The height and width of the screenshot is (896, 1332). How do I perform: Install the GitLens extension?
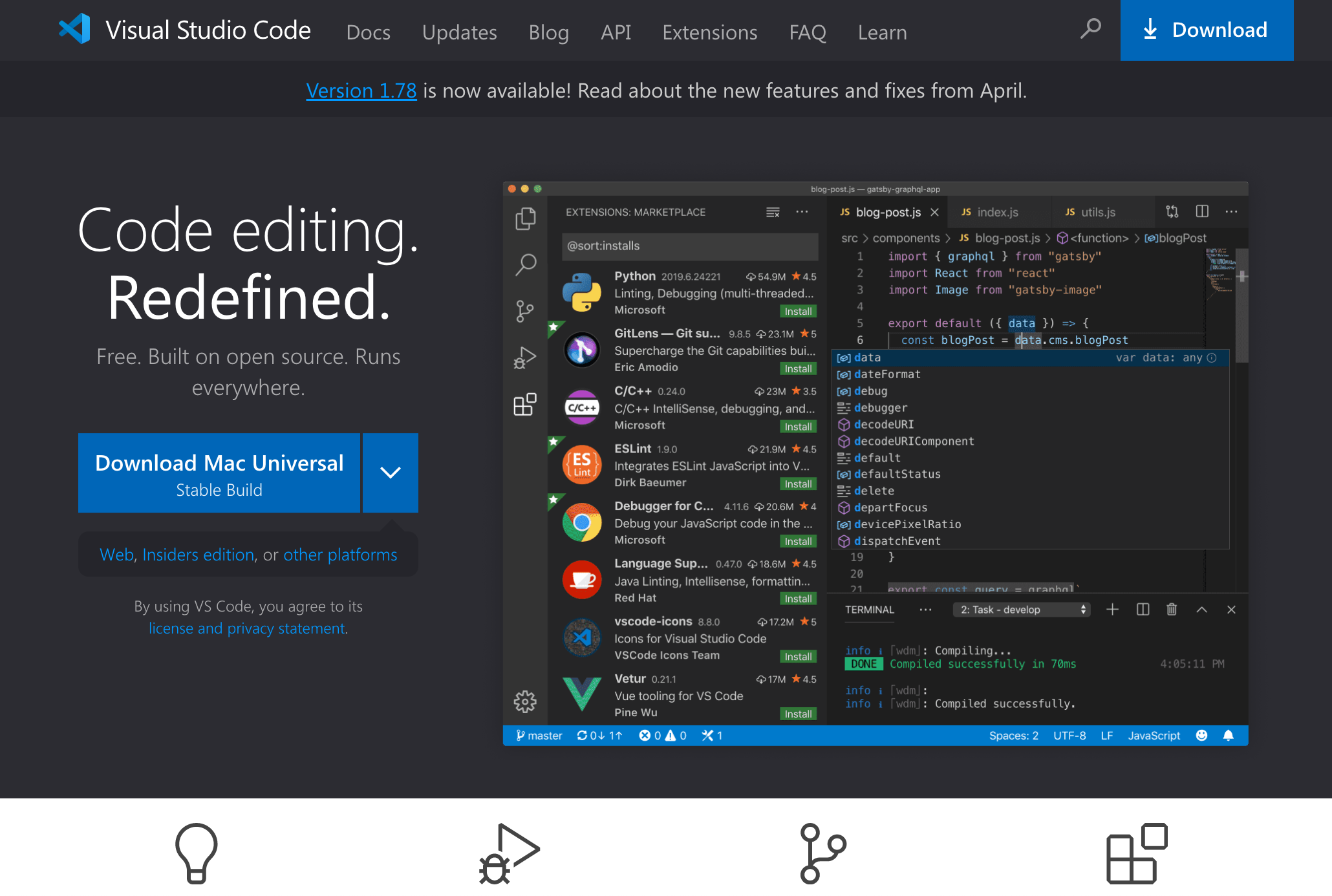point(799,368)
